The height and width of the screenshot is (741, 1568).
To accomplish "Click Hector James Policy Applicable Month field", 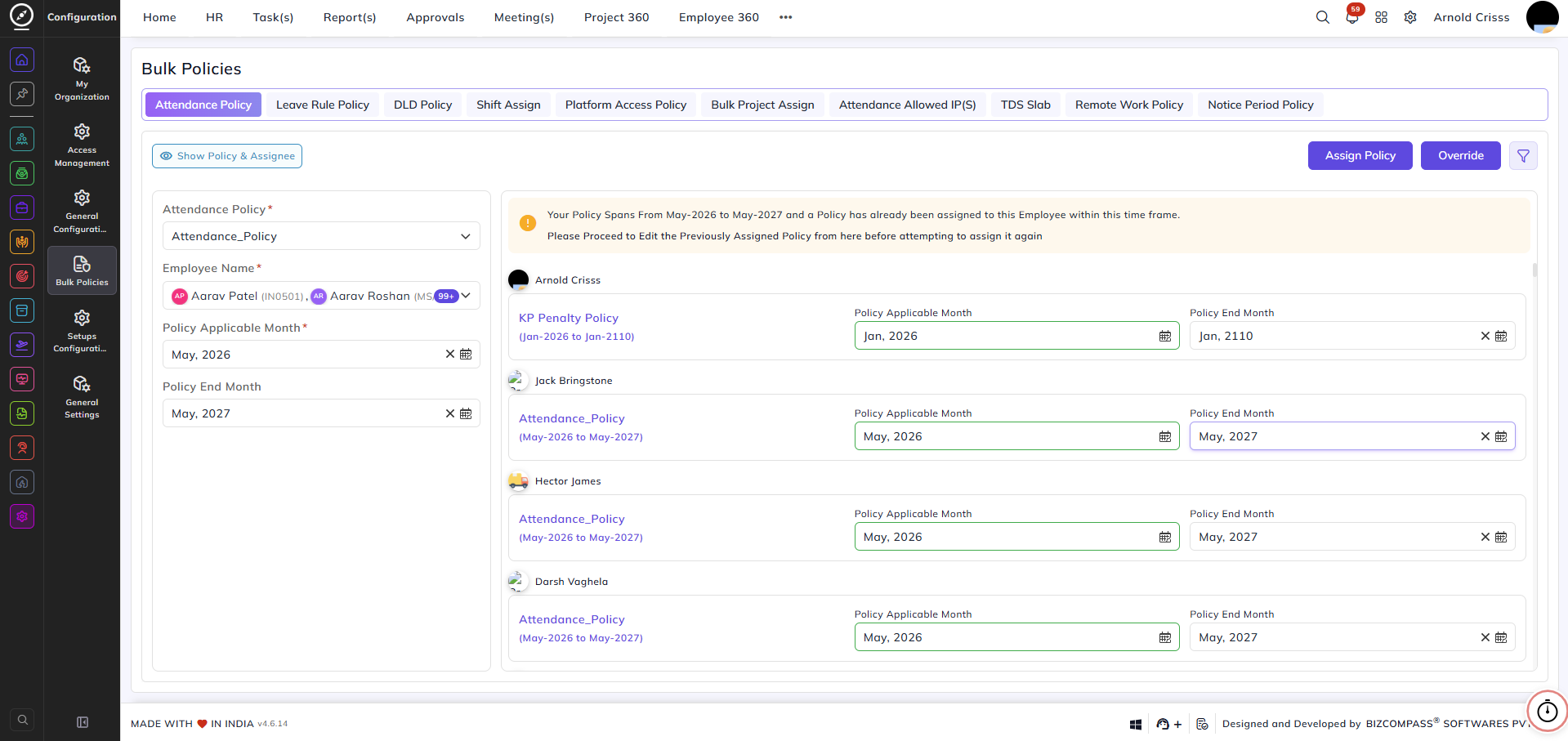I will pyautogui.click(x=1016, y=537).
